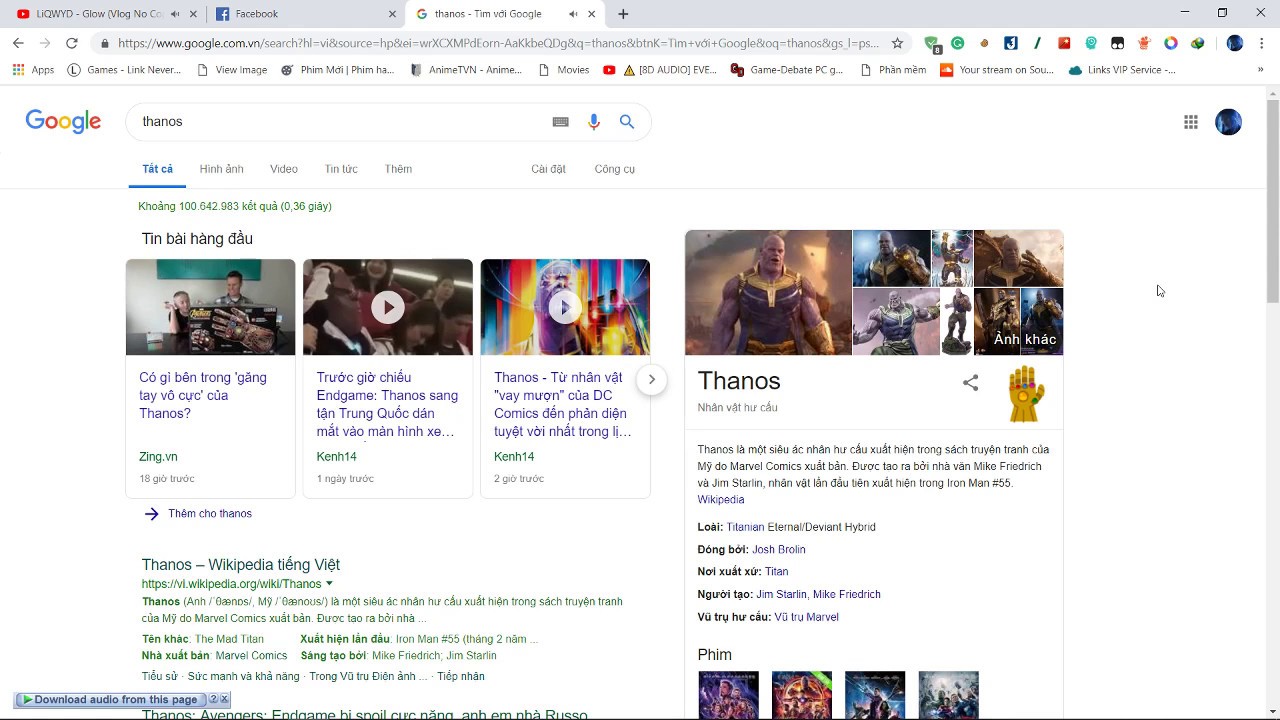Open Cài đặt search settings
The image size is (1280, 720).
click(548, 169)
